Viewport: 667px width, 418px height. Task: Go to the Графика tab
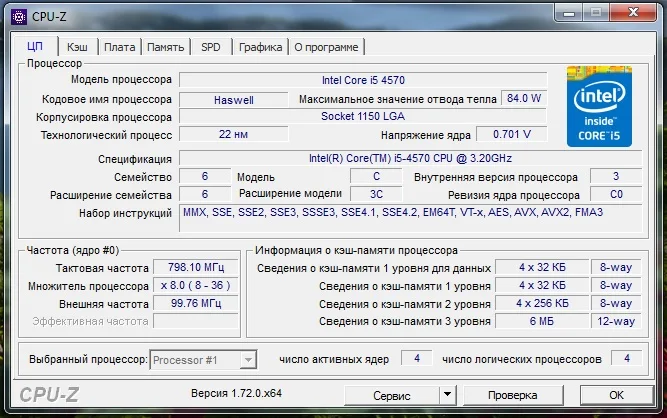click(260, 47)
